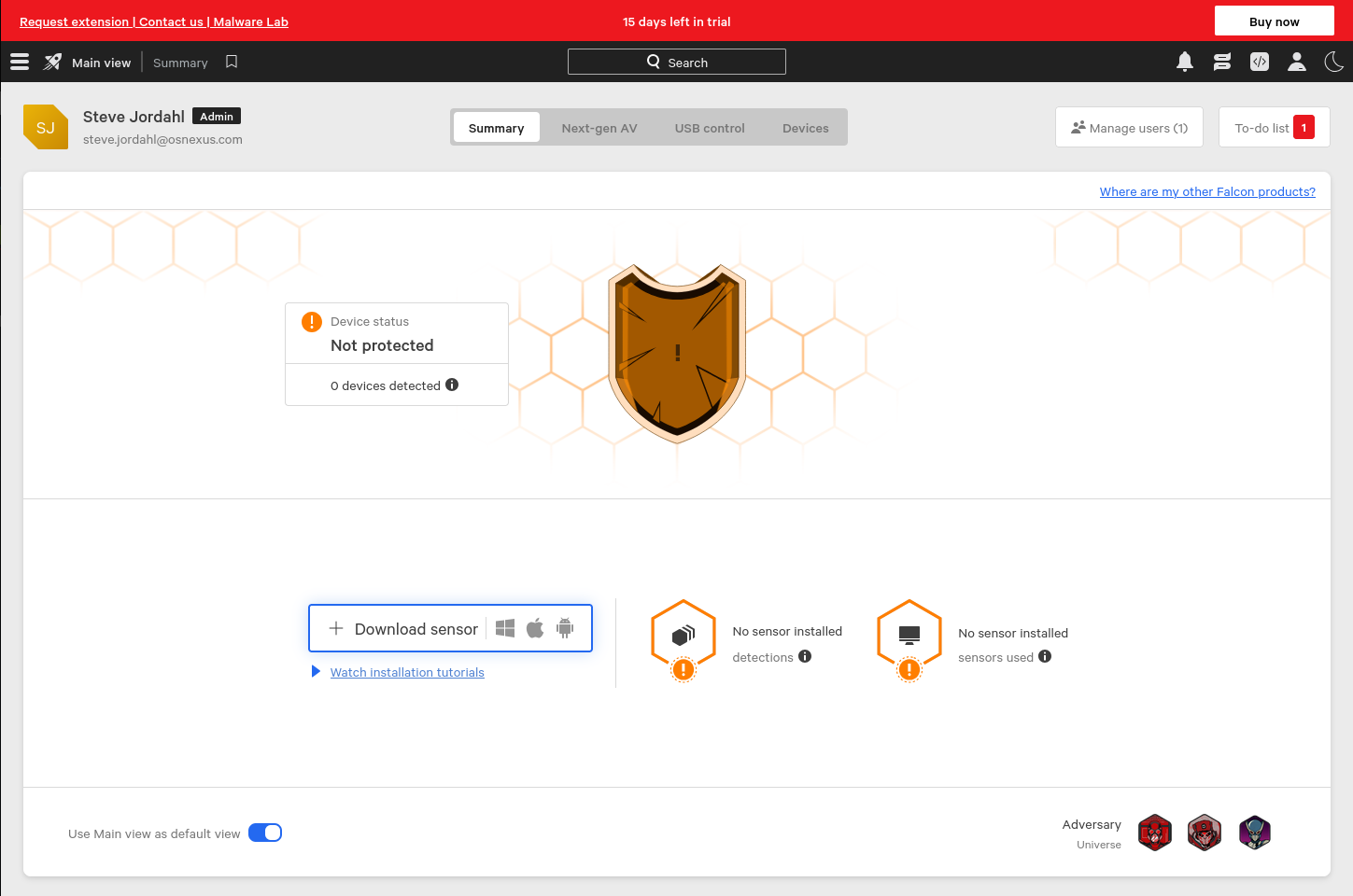The height and width of the screenshot is (896, 1353).
Task: Follow Where are my other Falcon products link
Action: pos(1206,191)
